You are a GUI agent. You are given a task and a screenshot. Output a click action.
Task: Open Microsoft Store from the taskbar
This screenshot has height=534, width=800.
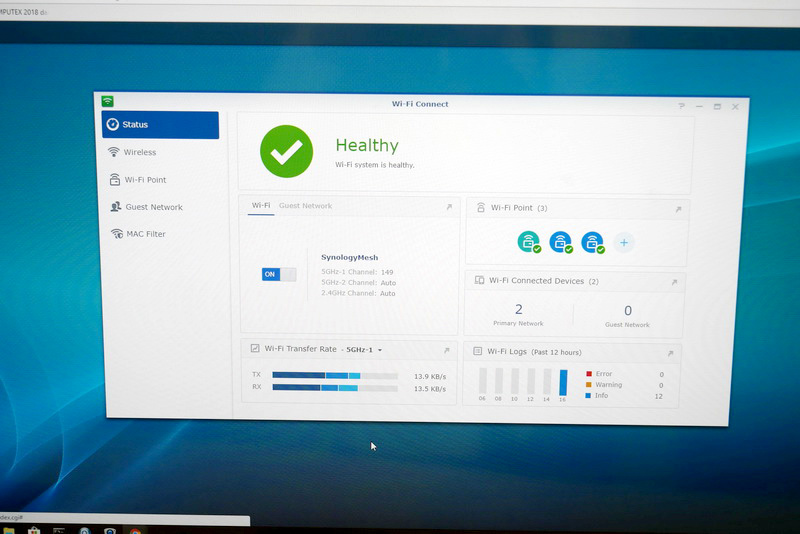pyautogui.click(x=34, y=530)
